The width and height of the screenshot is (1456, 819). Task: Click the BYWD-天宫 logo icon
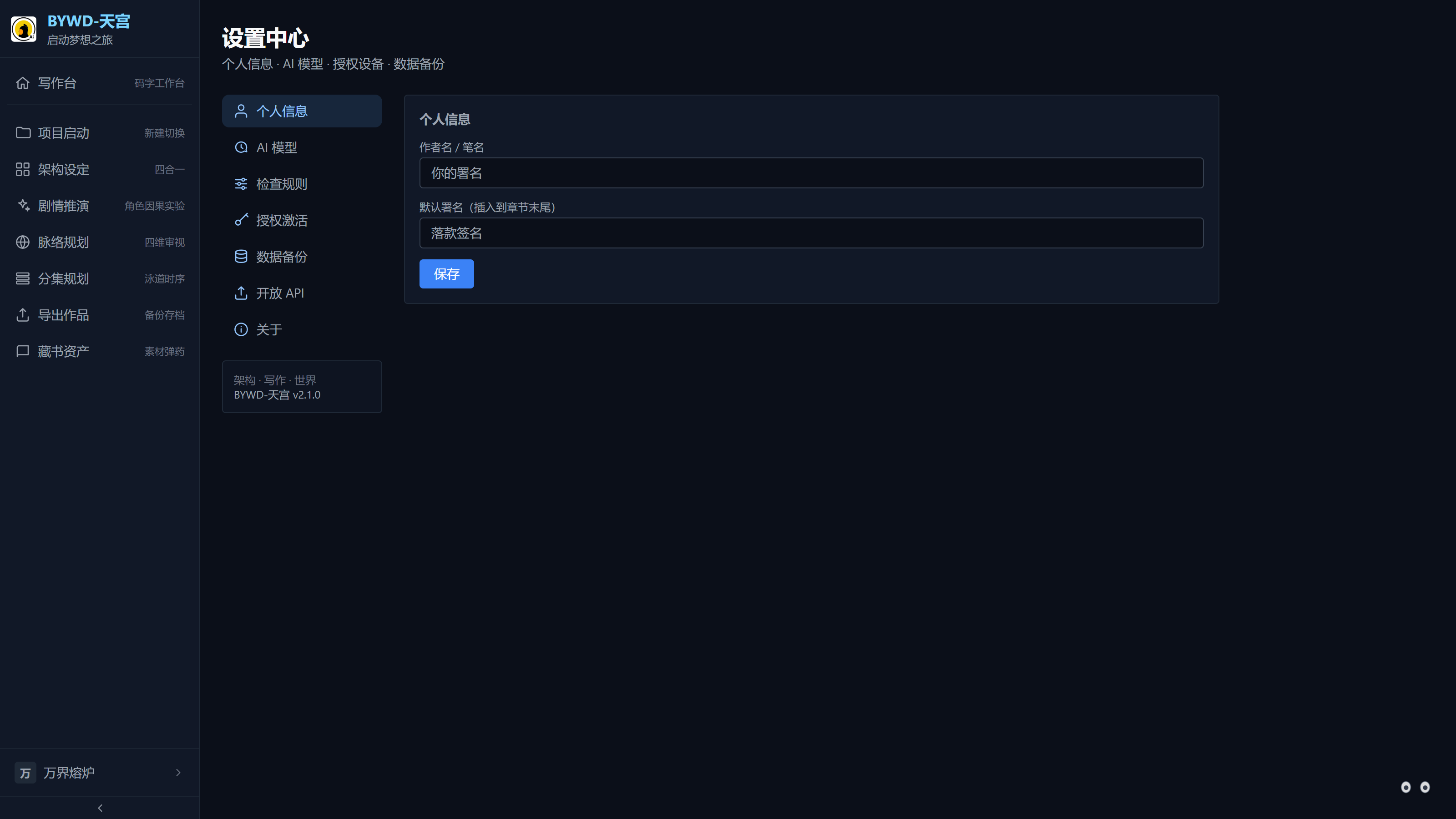click(24, 29)
